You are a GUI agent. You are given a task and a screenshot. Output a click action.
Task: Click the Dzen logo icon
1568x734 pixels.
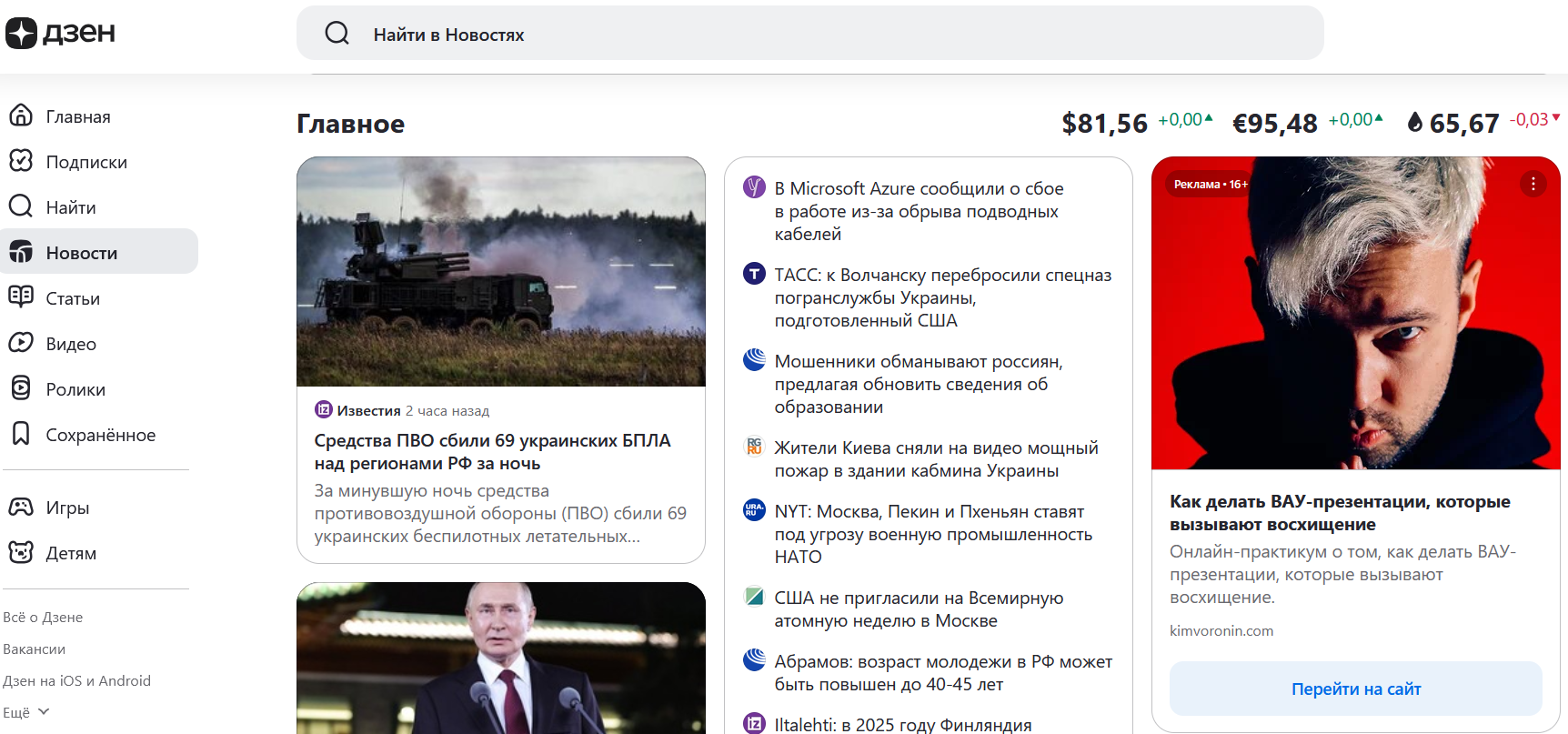21,34
